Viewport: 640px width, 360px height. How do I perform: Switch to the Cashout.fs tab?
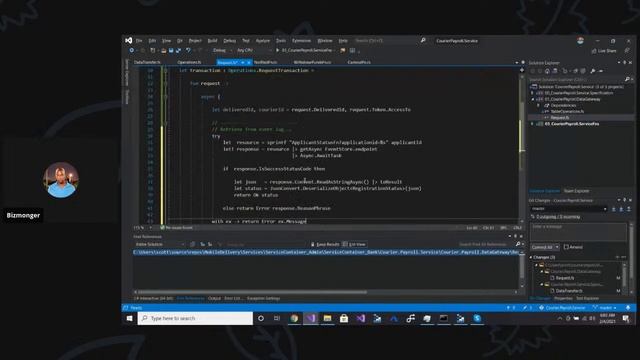point(359,62)
